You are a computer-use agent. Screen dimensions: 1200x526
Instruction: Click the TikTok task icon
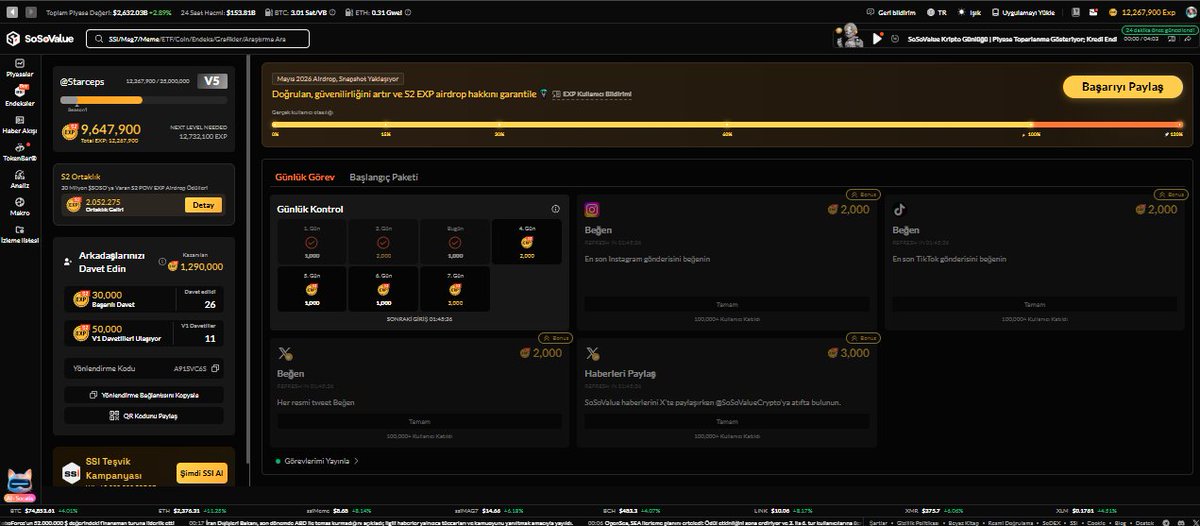click(x=899, y=209)
